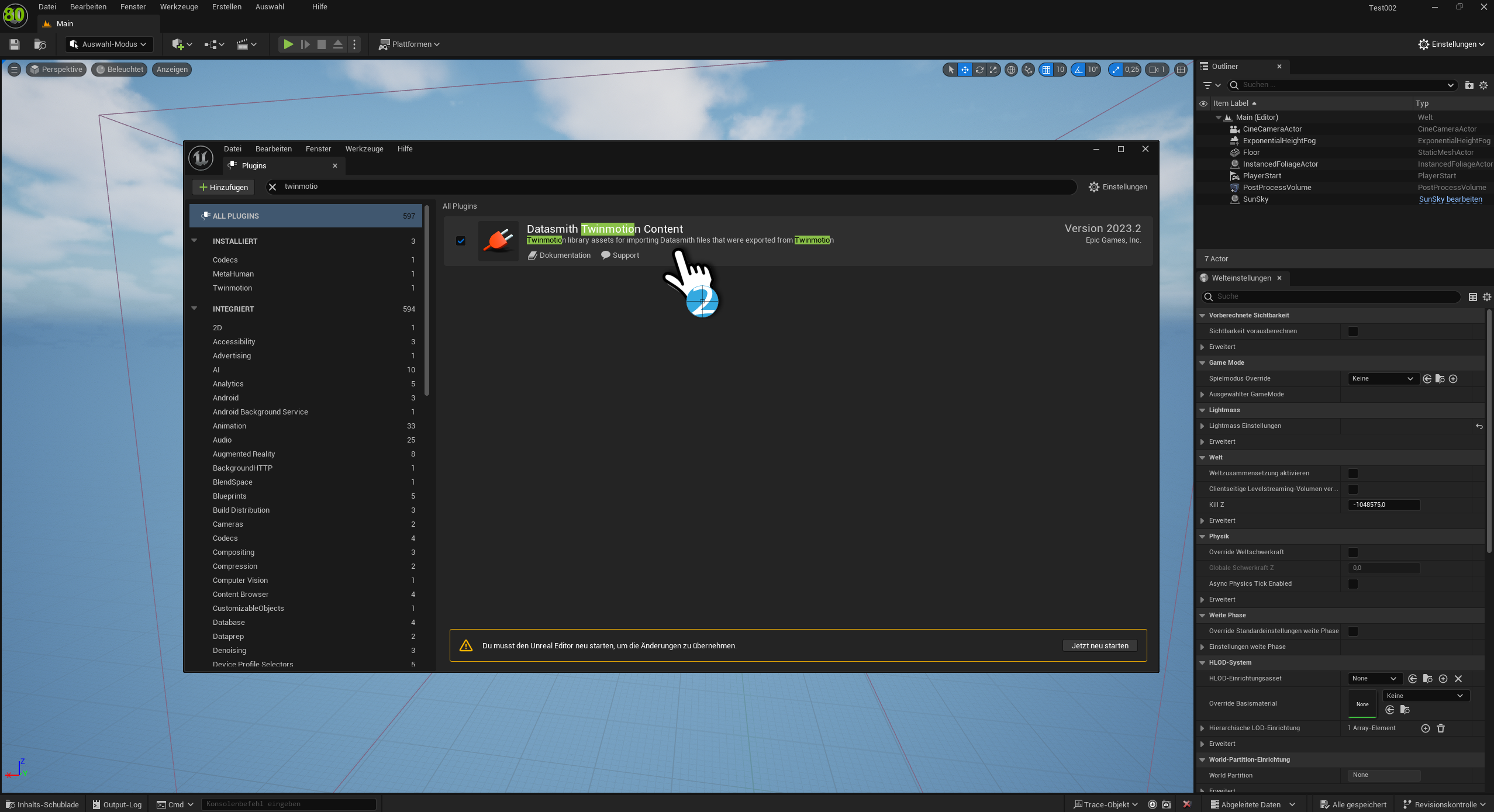Open the Outliner settings gear

click(1483, 85)
